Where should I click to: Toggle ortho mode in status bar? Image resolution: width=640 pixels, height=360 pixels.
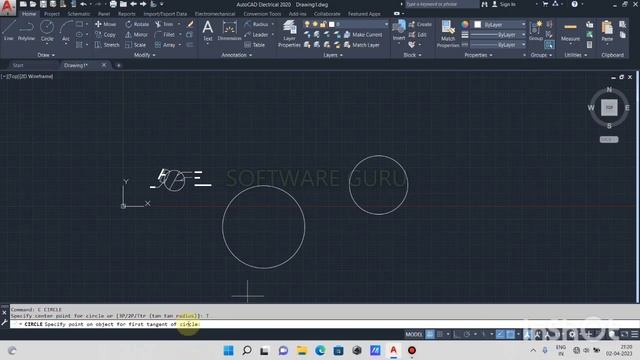tap(457, 334)
